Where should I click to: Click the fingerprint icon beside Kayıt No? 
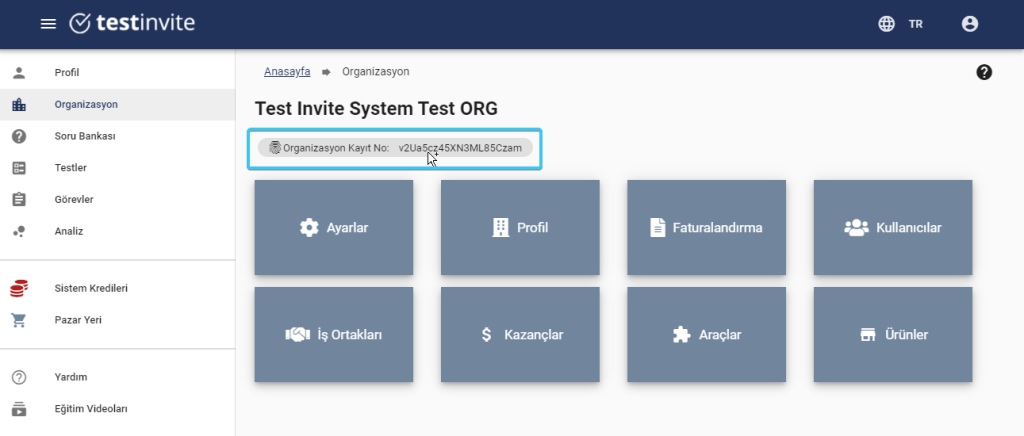(275, 148)
